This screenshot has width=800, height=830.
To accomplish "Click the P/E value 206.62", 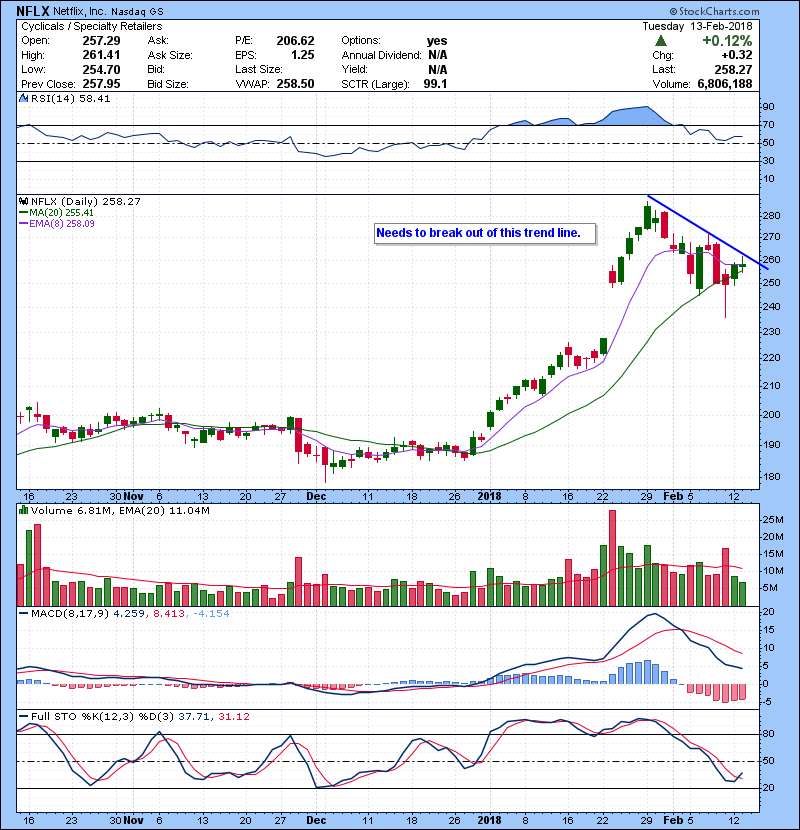I will [x=295, y=41].
